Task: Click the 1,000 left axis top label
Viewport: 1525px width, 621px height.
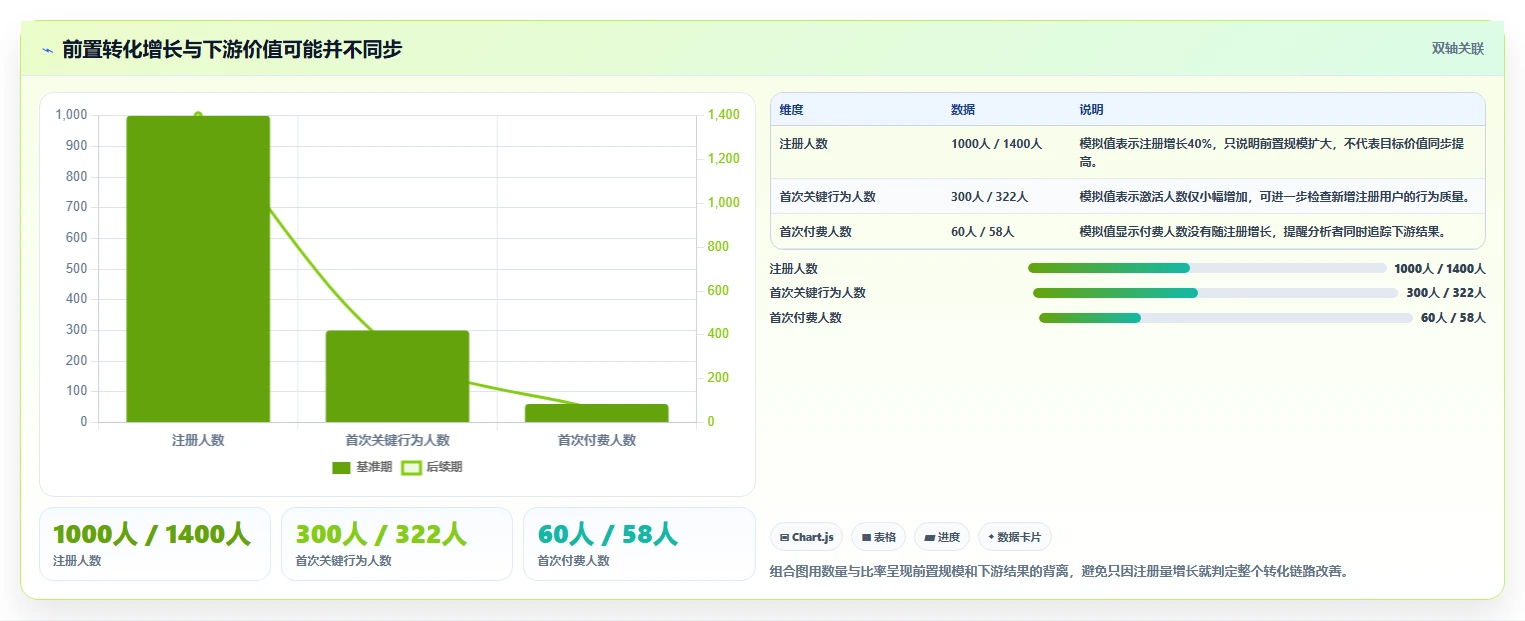Action: [72, 115]
